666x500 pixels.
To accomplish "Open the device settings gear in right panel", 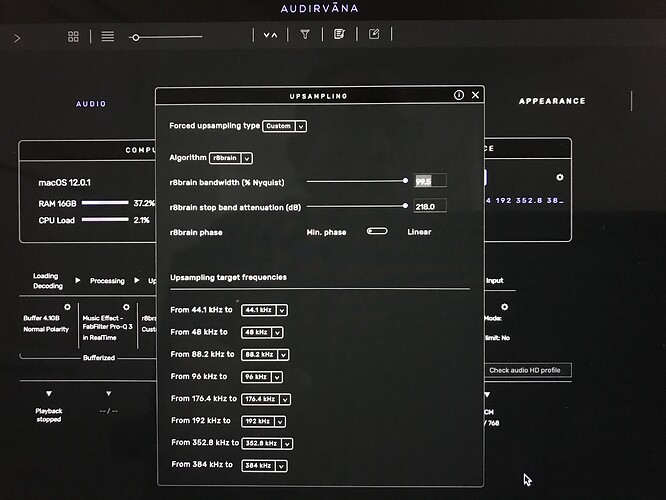I will [560, 177].
